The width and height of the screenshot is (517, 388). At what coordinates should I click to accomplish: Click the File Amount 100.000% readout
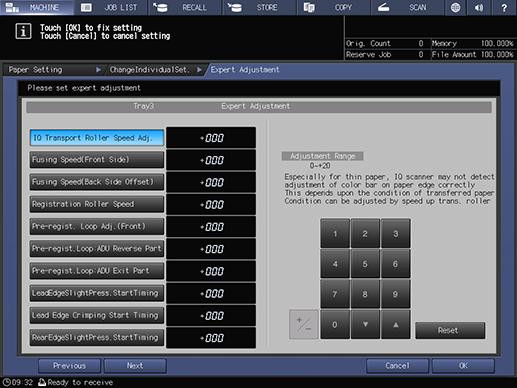[472, 55]
